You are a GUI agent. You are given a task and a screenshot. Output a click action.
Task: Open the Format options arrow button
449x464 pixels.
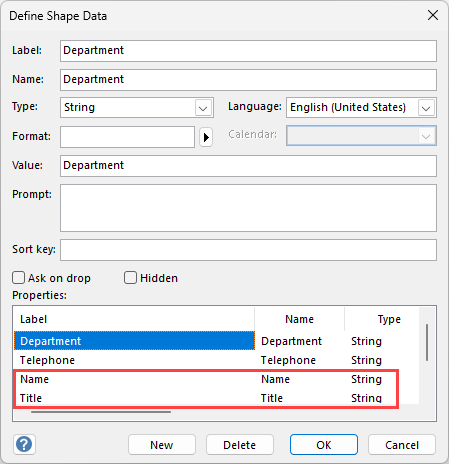click(x=206, y=137)
